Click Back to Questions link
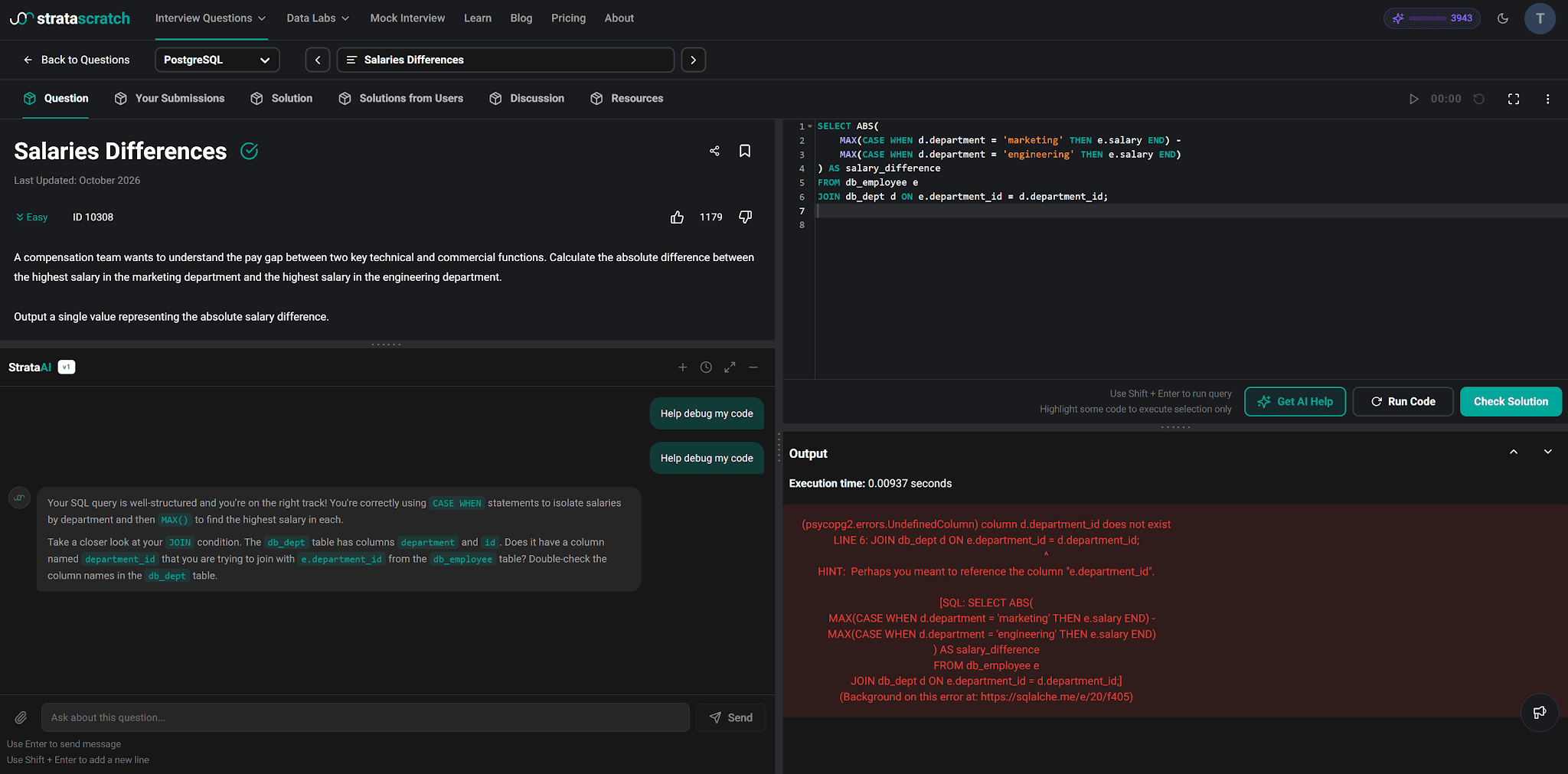Viewport: 1568px width, 774px height. coord(76,60)
